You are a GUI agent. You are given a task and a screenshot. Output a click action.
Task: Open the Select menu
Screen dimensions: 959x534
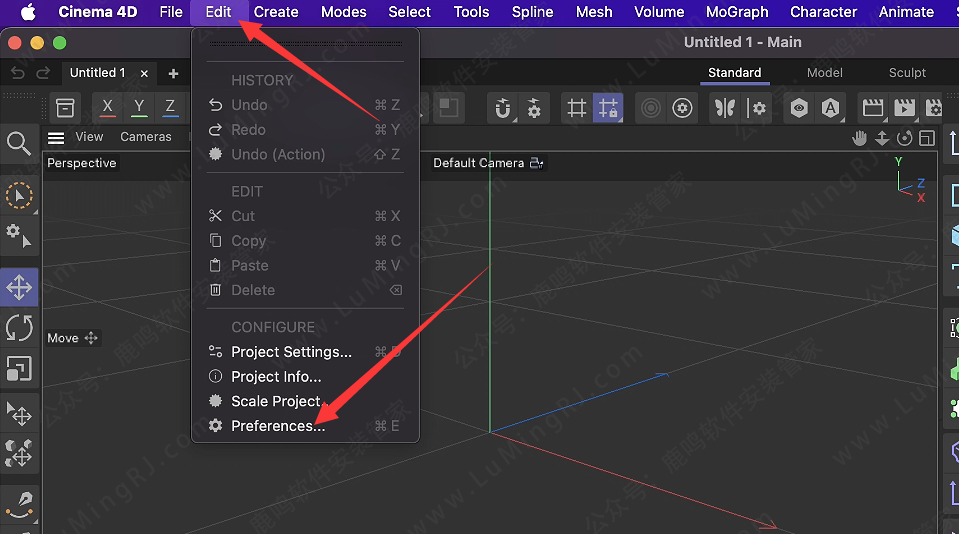pos(409,12)
